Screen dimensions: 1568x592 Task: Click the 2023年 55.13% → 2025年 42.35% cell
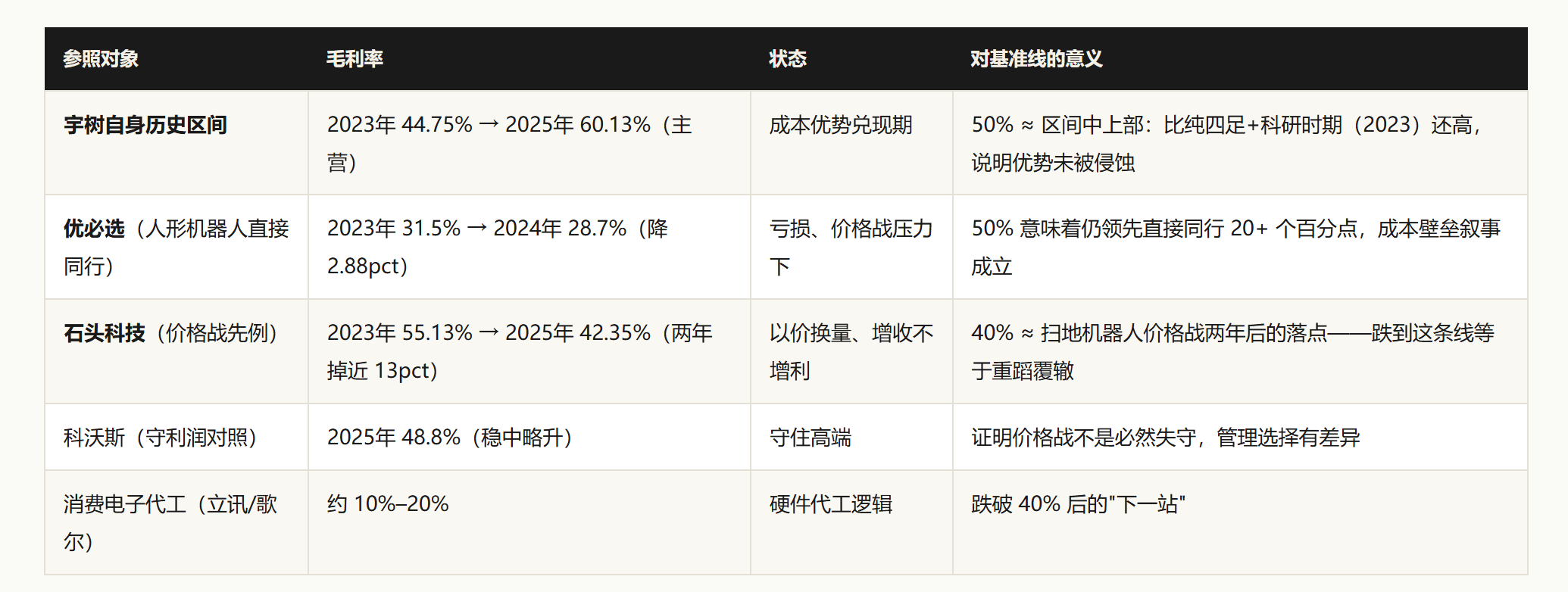pos(529,351)
